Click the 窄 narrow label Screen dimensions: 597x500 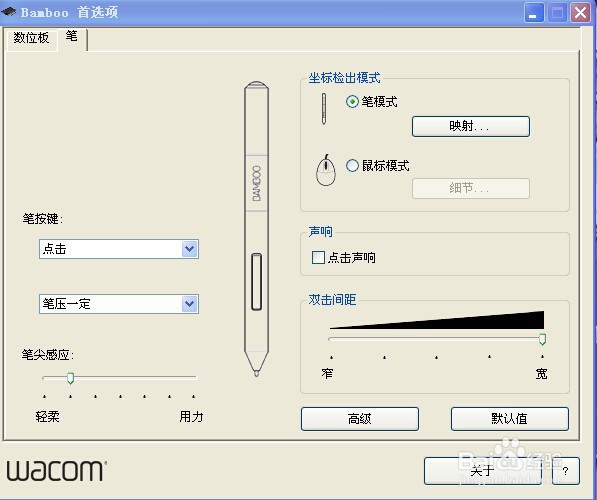tap(327, 373)
